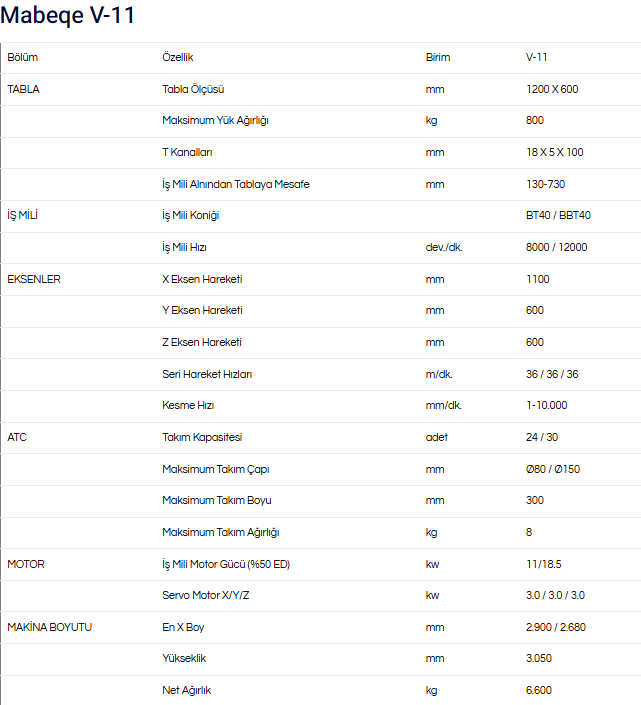Select the ATC section label
This screenshot has width=641, height=705.
[x=17, y=437]
